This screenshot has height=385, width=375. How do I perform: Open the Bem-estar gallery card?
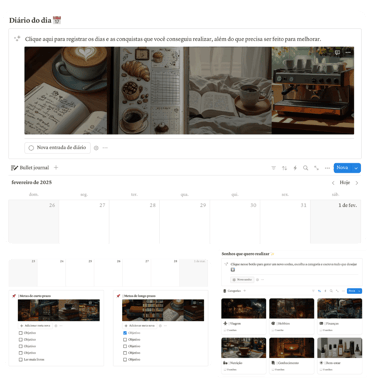pos(340,356)
